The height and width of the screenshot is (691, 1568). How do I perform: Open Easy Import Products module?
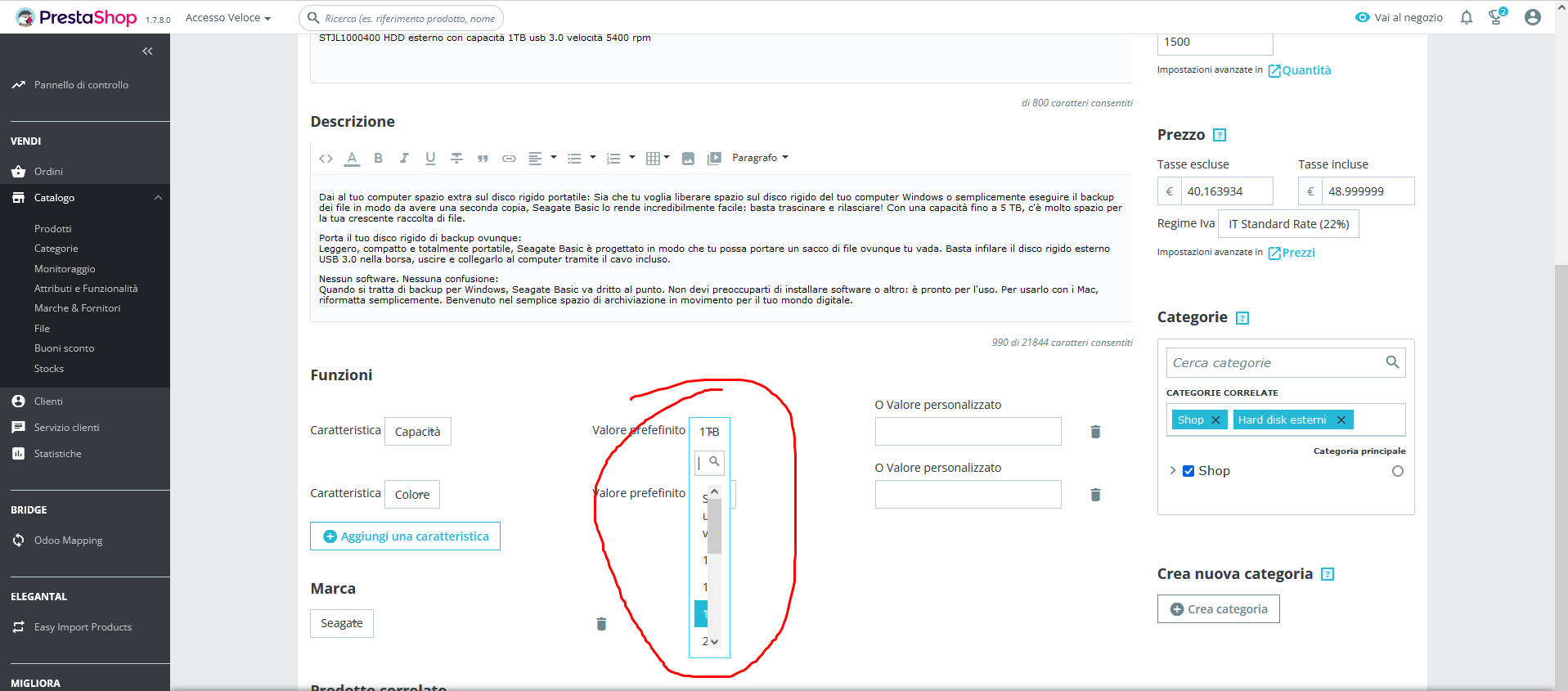pyautogui.click(x=83, y=627)
